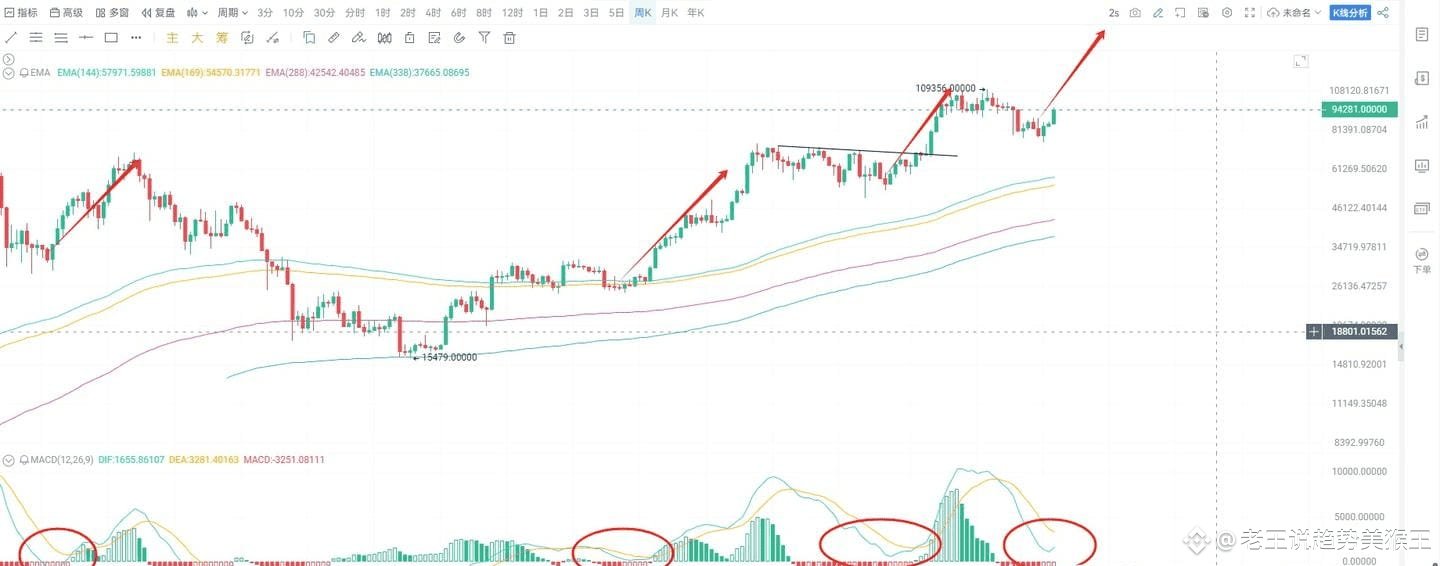
Task: Select the 1日 timeframe tab
Action: point(541,13)
